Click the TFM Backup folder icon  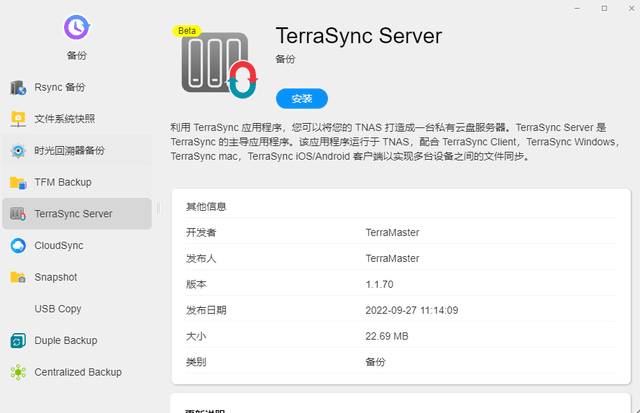18,182
